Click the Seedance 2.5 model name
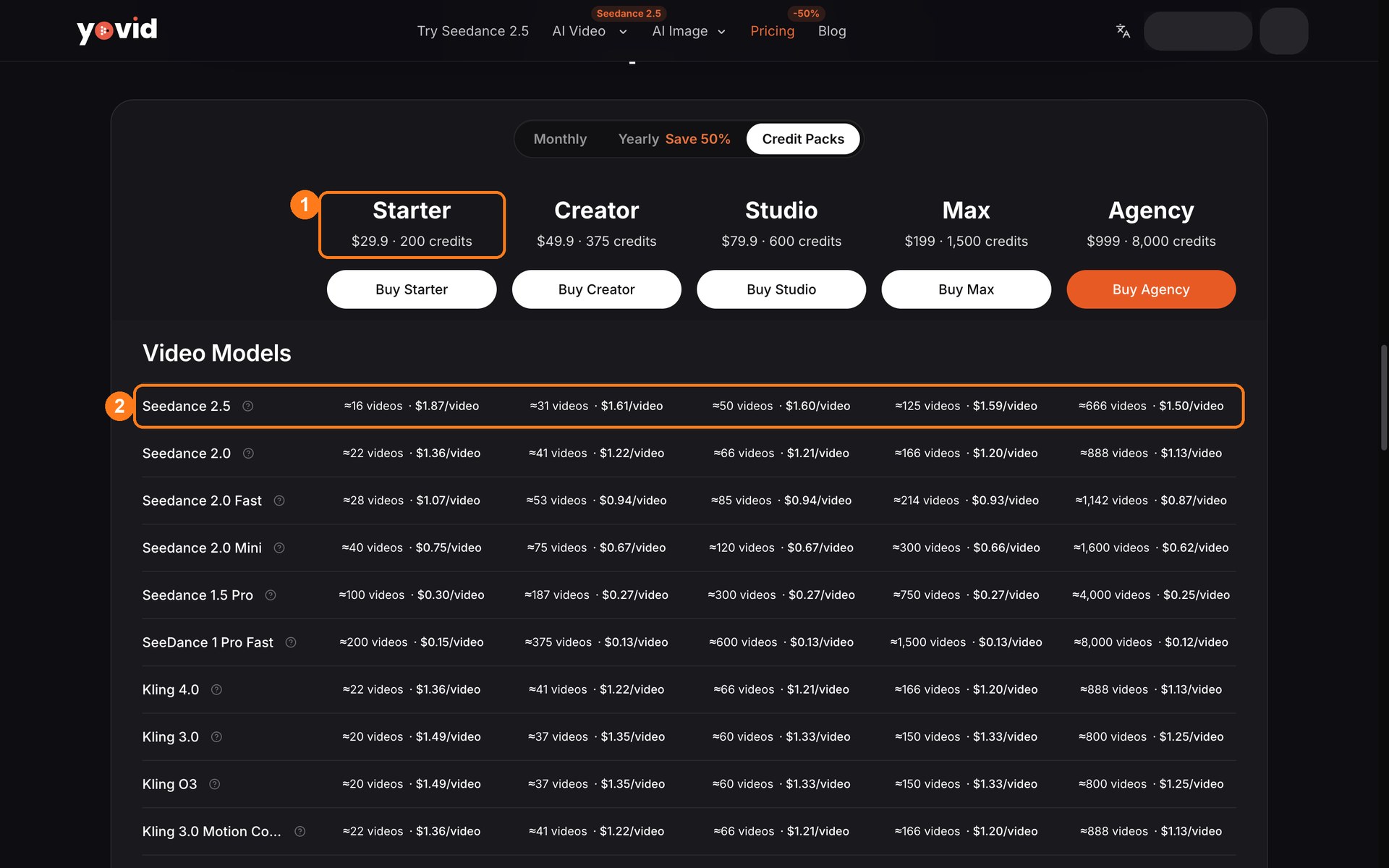Viewport: 1389px width, 868px height. point(186,407)
